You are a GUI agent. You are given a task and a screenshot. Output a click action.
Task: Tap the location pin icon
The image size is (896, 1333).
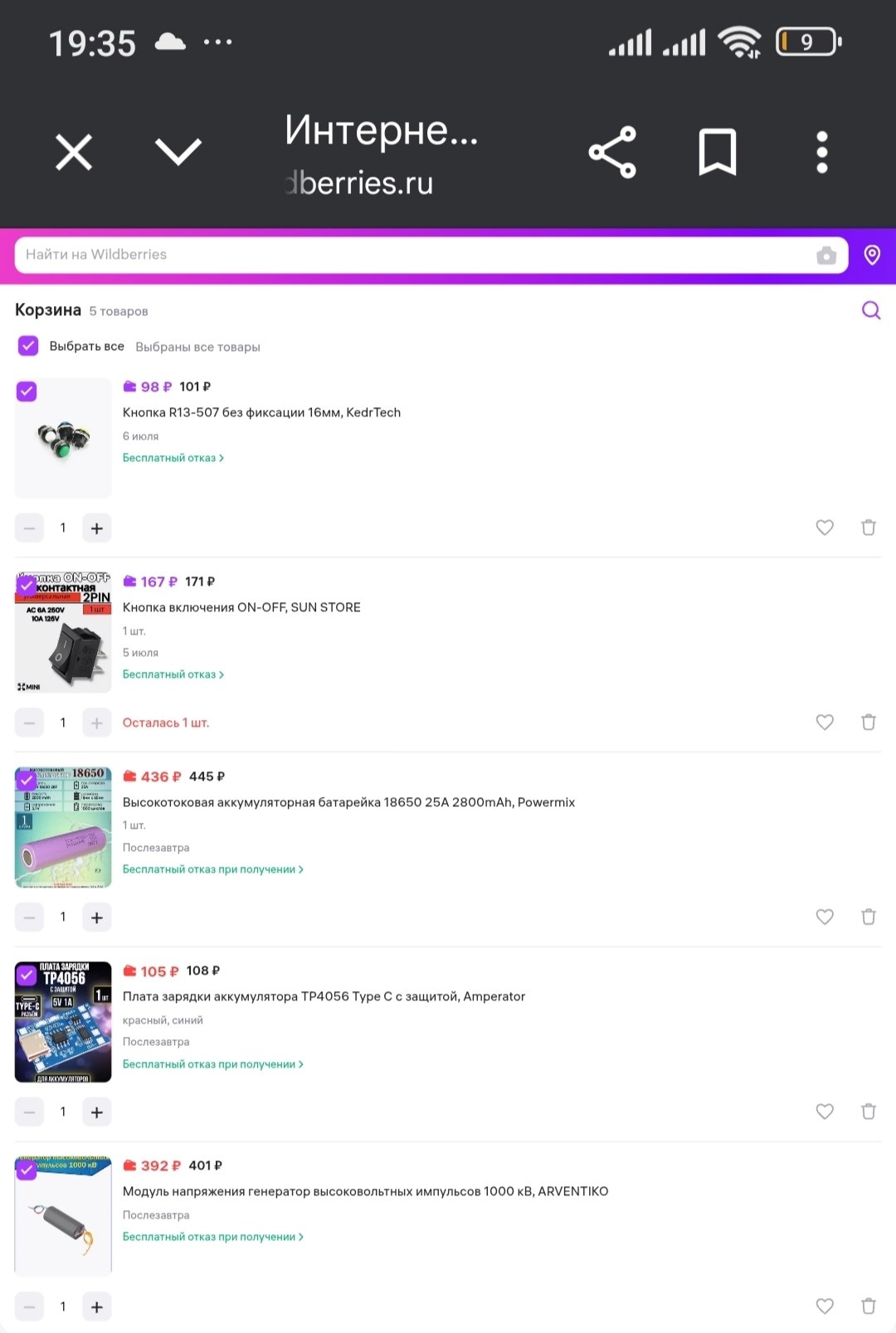click(872, 255)
